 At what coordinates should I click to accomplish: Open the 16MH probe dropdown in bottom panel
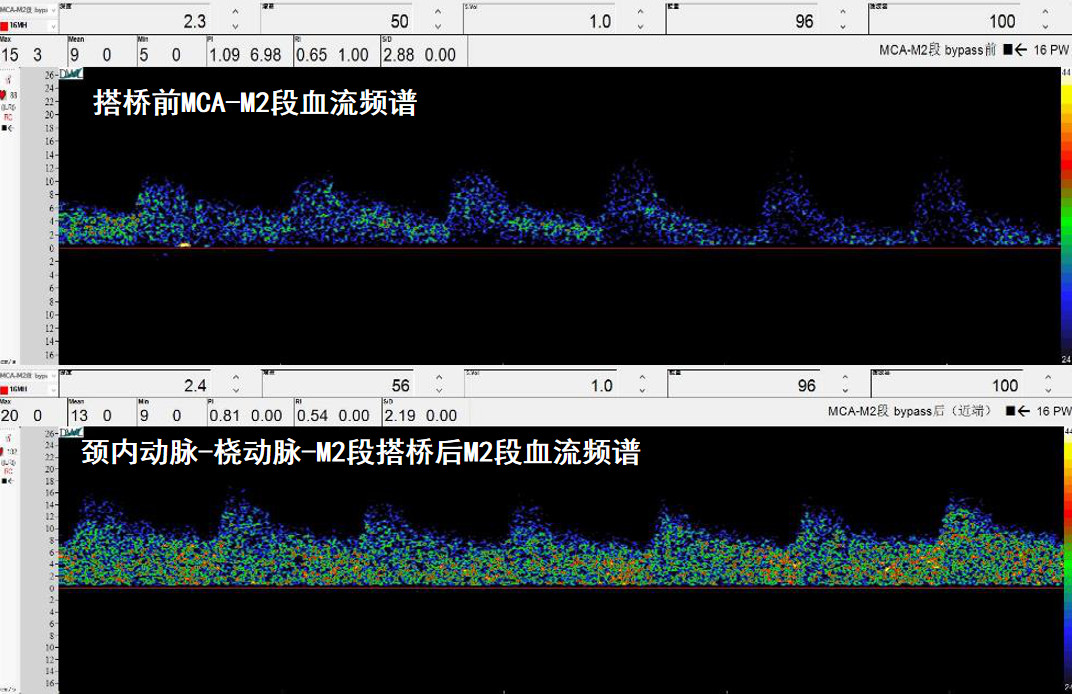click(53, 389)
